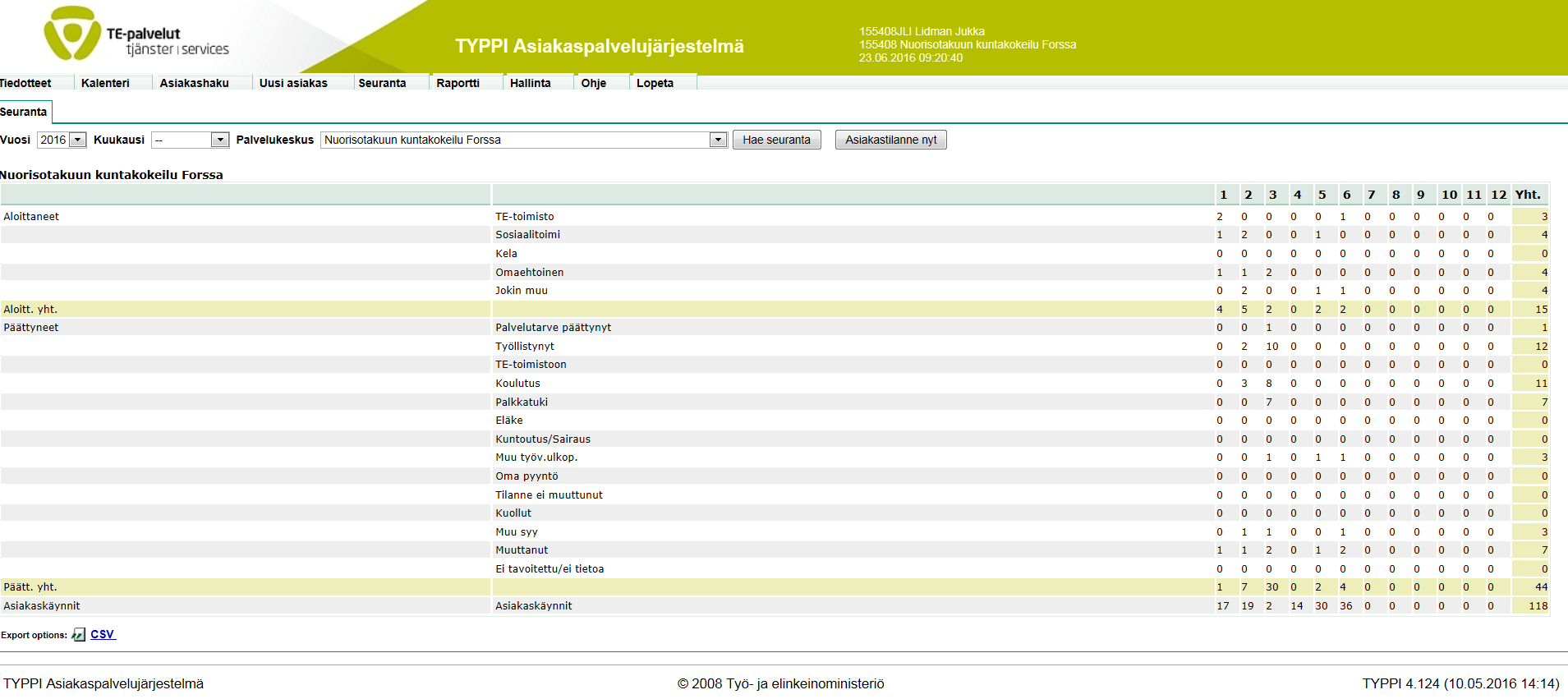Open the Asiakashaku menu
The image size is (1568, 699).
click(194, 83)
